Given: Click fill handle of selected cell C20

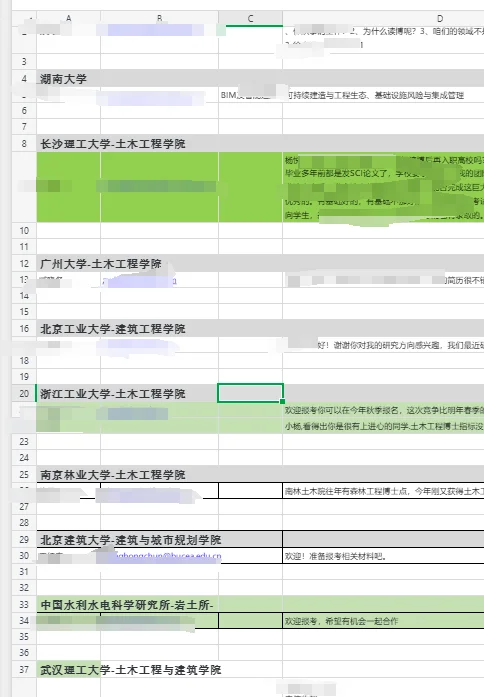Looking at the screenshot, I should click(283, 401).
